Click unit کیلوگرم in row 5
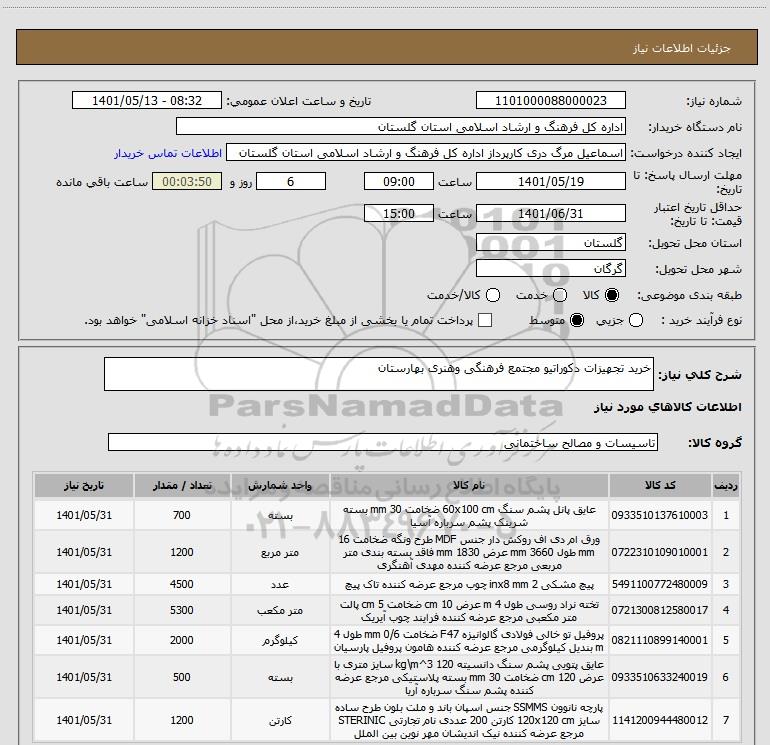The image size is (770, 745). click(280, 641)
